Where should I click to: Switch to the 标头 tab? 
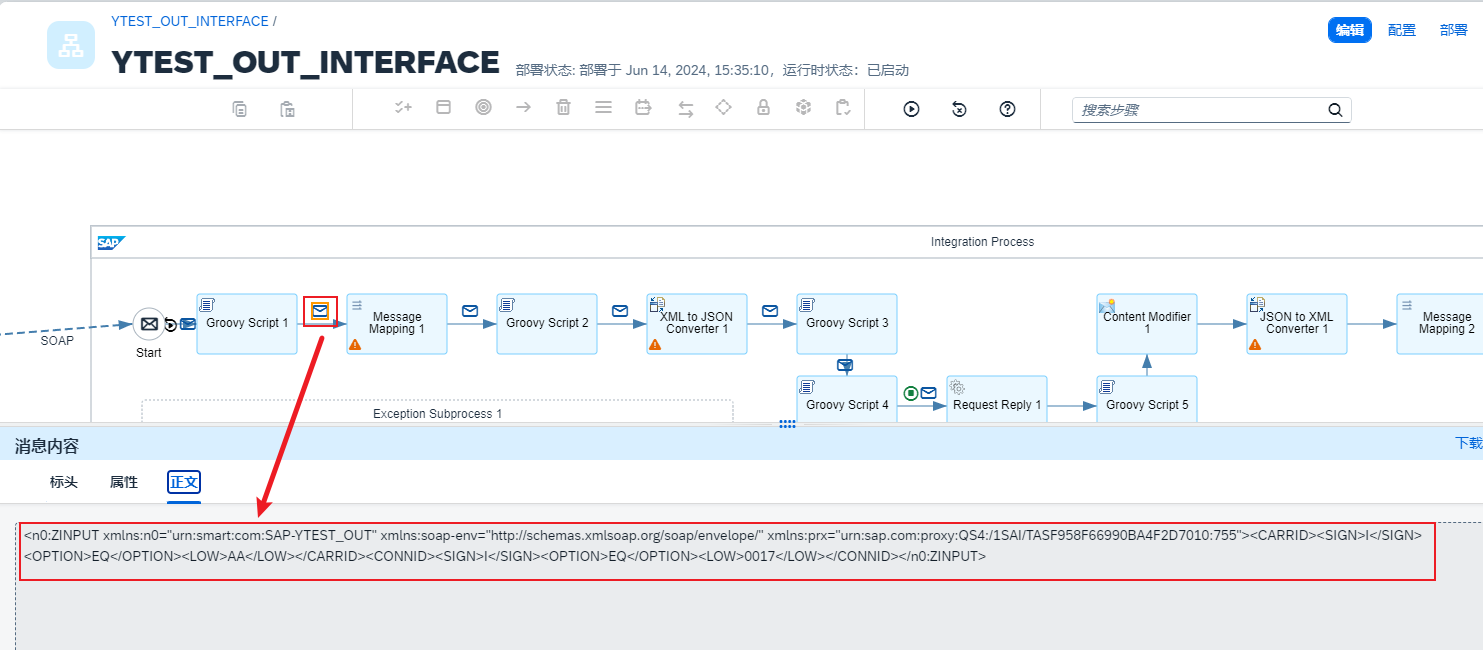pos(64,482)
